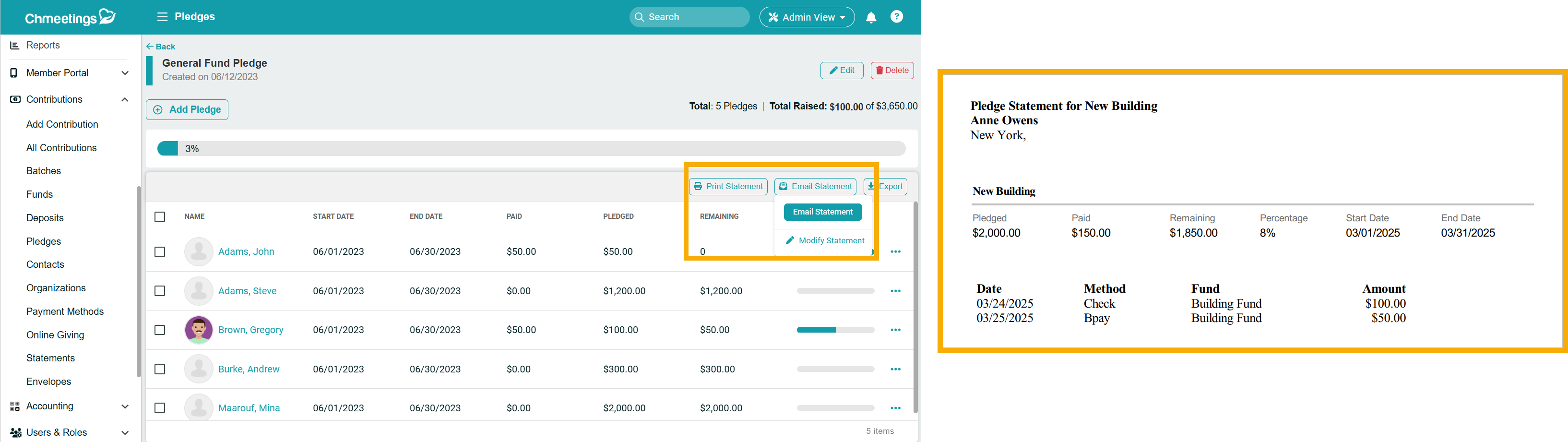
Task: Click the 3% overall progress bar
Action: point(531,149)
